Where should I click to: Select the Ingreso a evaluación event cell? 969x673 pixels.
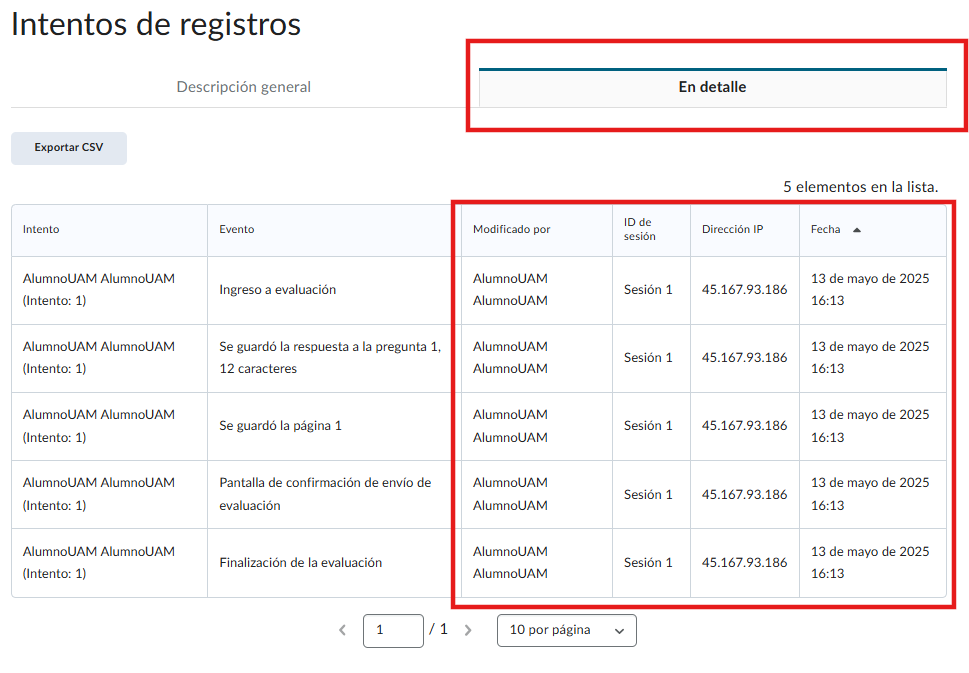click(277, 290)
